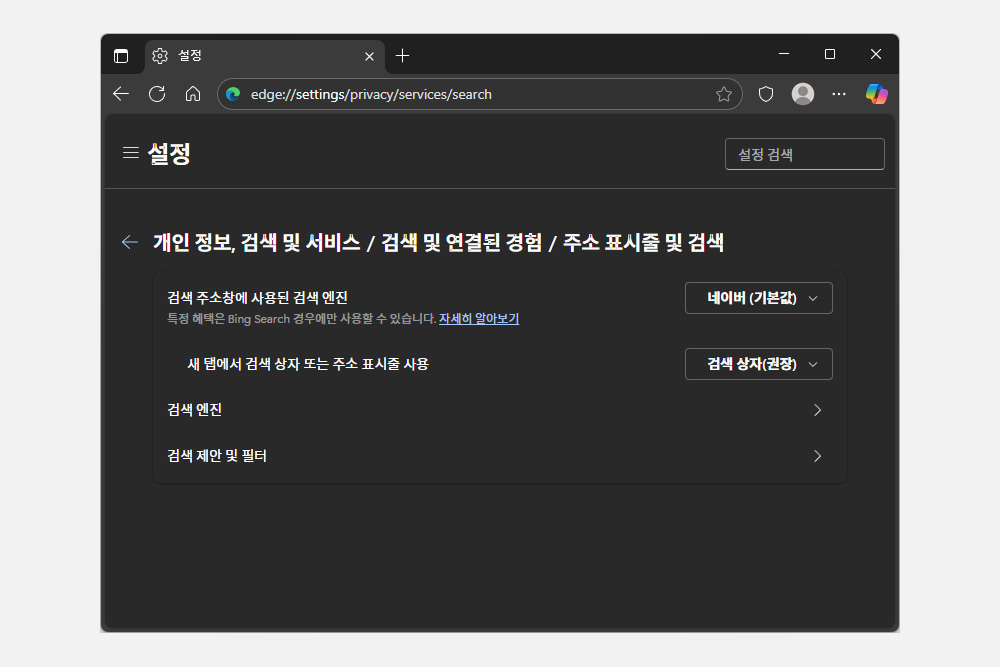Open the home page via home icon
Image resolution: width=1000 pixels, height=667 pixels.
(x=193, y=94)
